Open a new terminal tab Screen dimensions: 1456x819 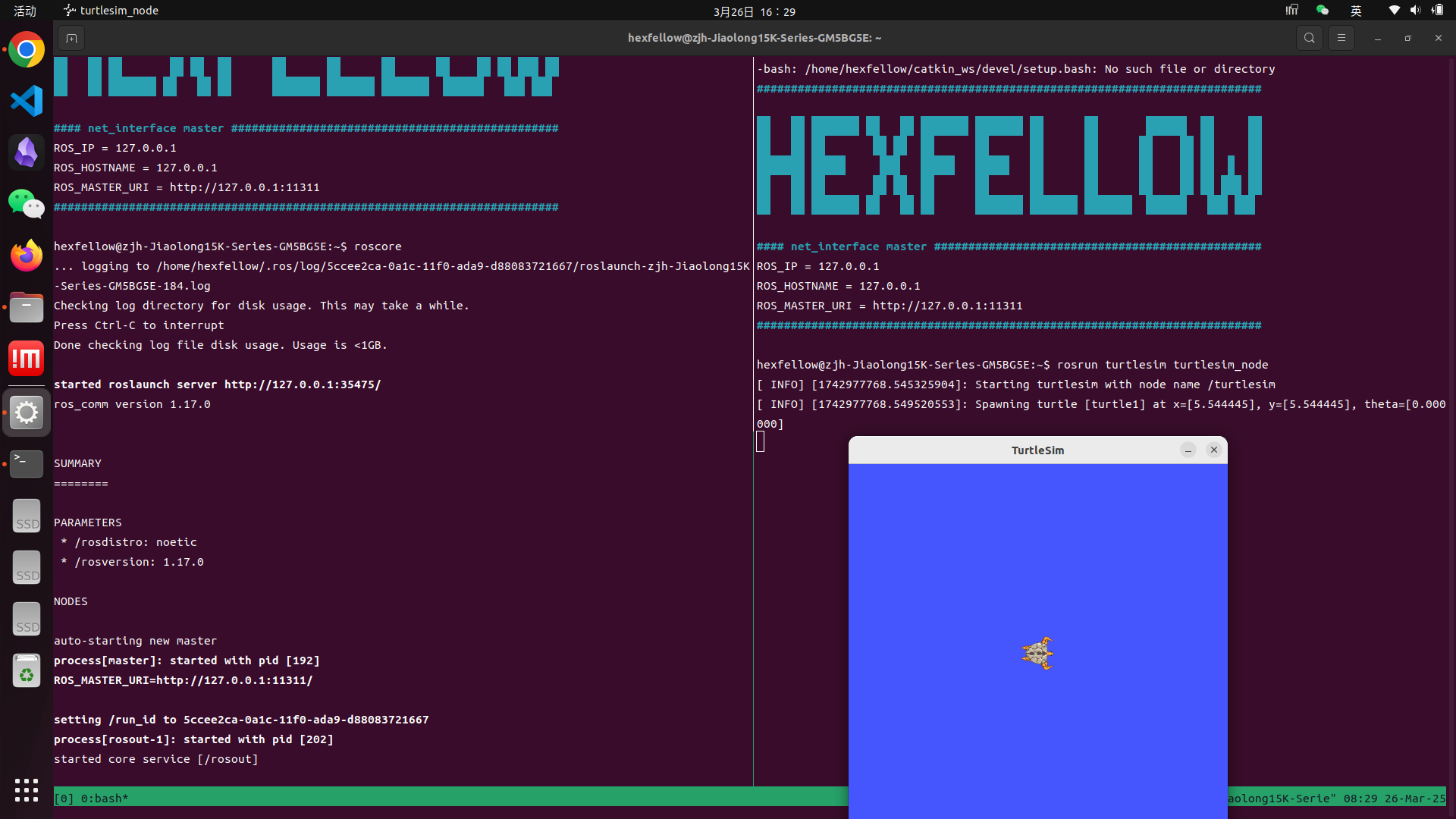pos(71,38)
